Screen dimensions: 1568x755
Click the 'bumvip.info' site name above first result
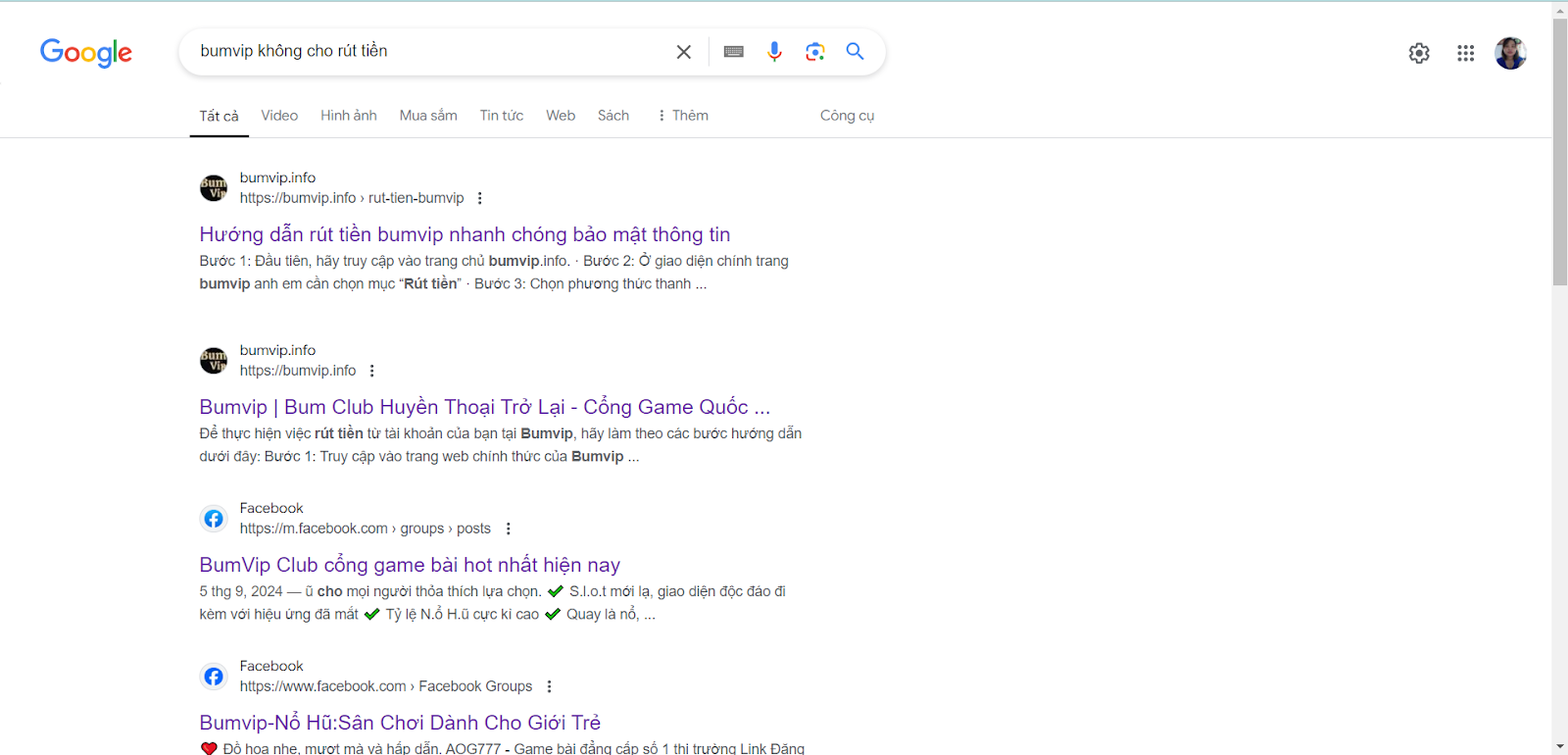(x=277, y=177)
